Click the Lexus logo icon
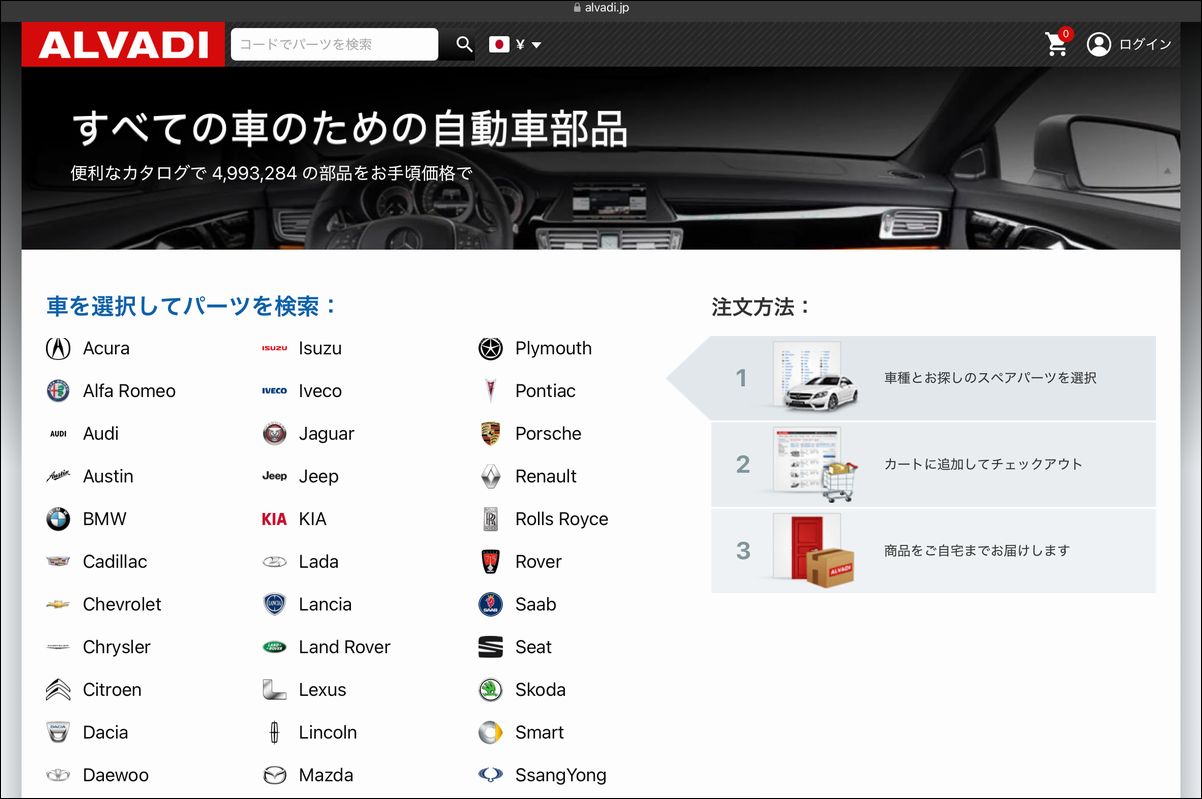The height and width of the screenshot is (799, 1202). click(x=274, y=690)
